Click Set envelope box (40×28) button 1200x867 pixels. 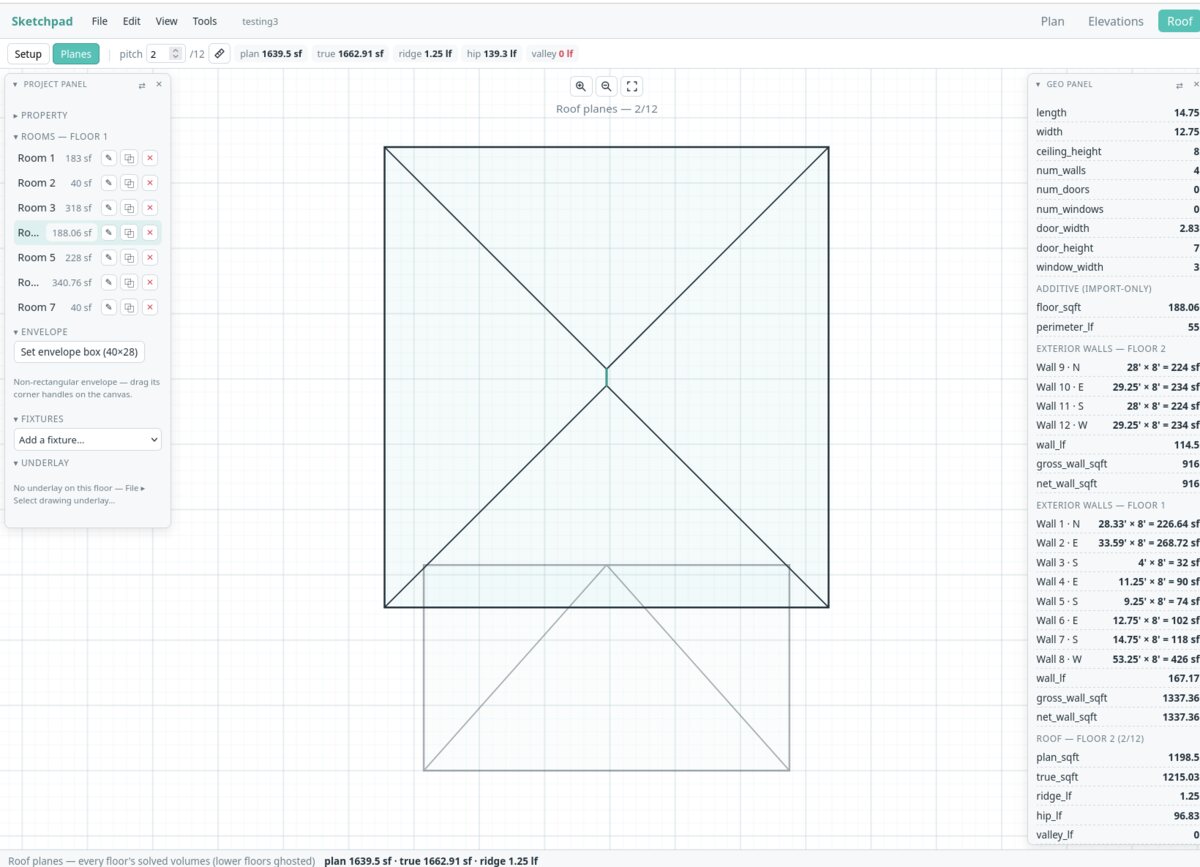[79, 352]
